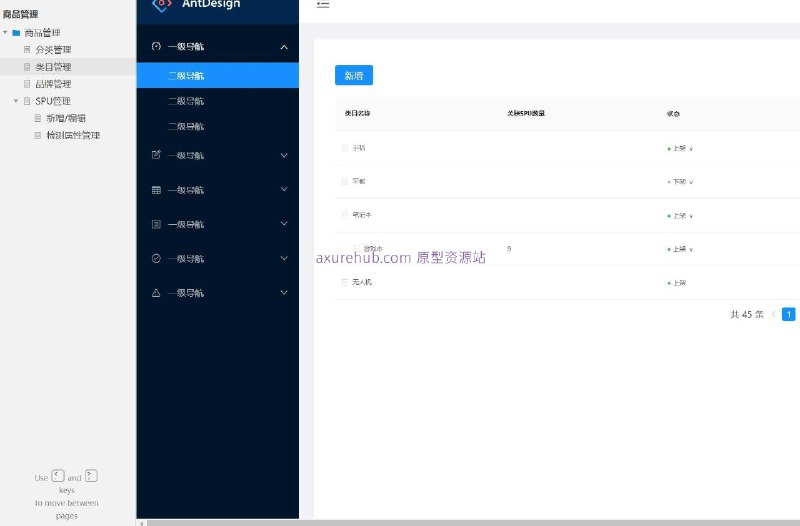Click the page icon next to 分类管理

[x=27, y=49]
